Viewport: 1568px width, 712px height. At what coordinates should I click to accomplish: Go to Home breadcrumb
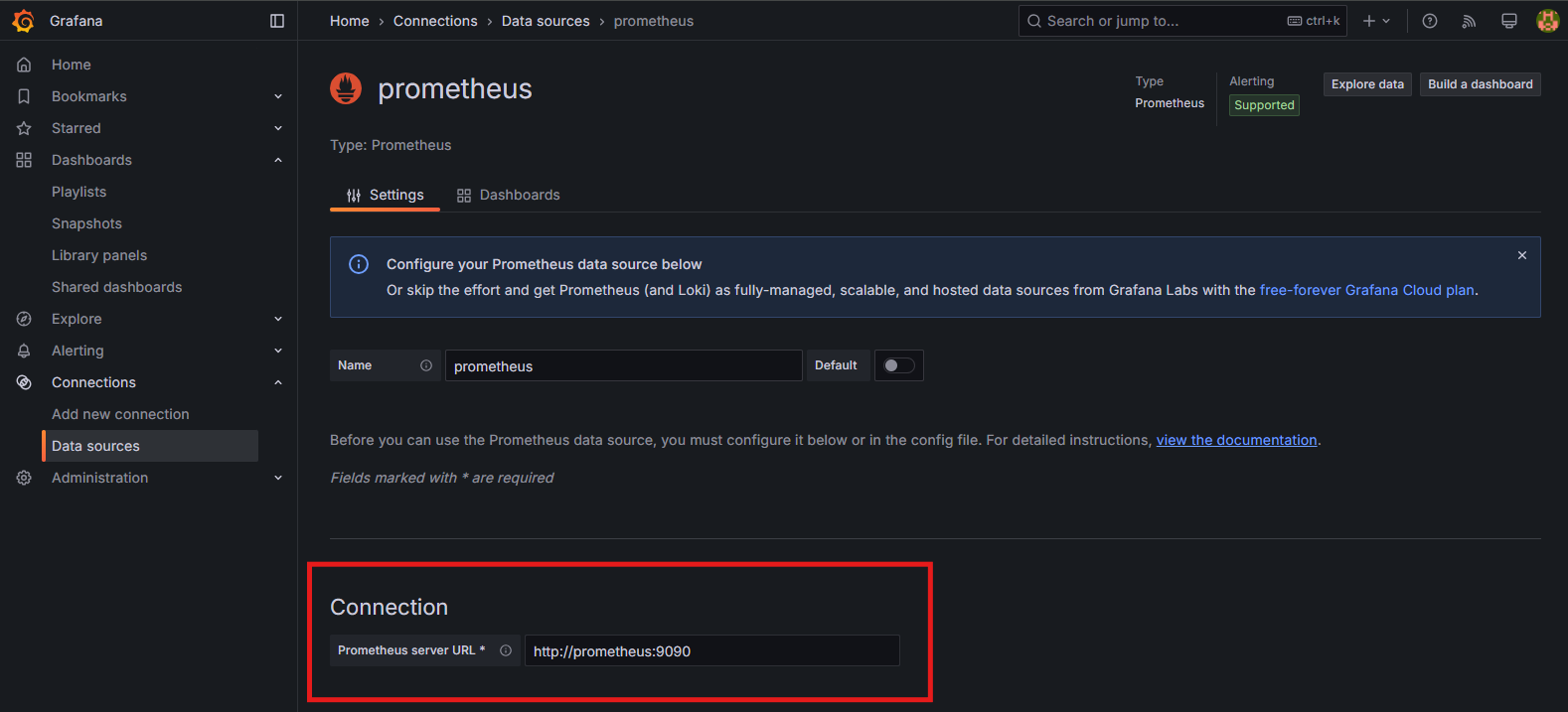click(x=350, y=21)
